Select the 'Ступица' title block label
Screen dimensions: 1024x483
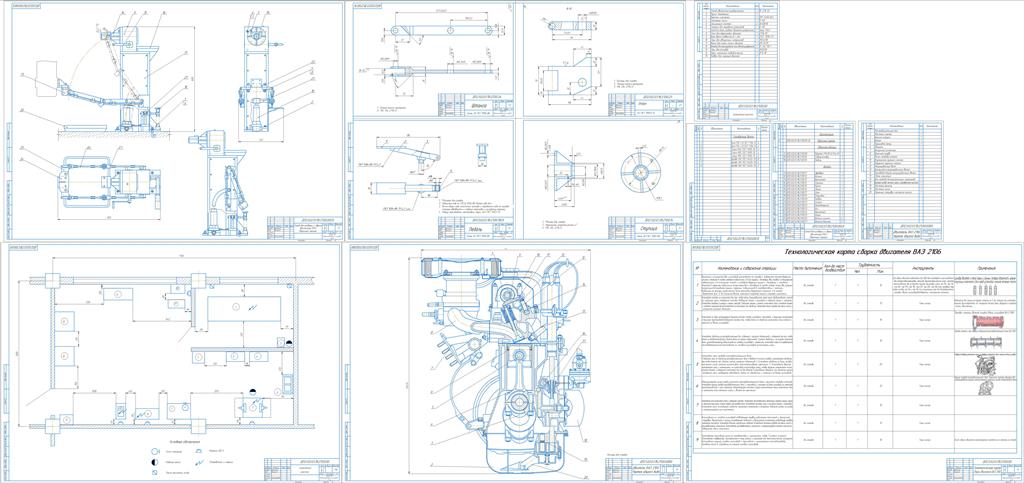pyautogui.click(x=649, y=230)
